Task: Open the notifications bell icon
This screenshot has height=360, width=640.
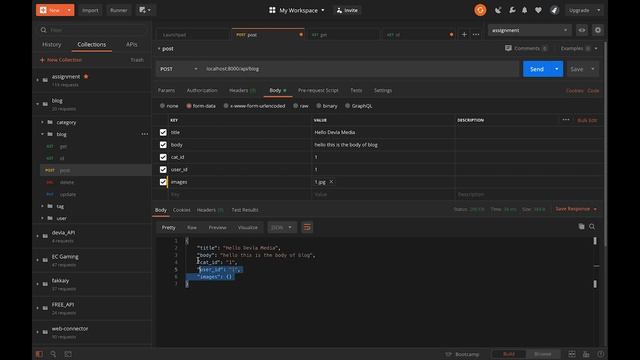Action: pos(524,10)
